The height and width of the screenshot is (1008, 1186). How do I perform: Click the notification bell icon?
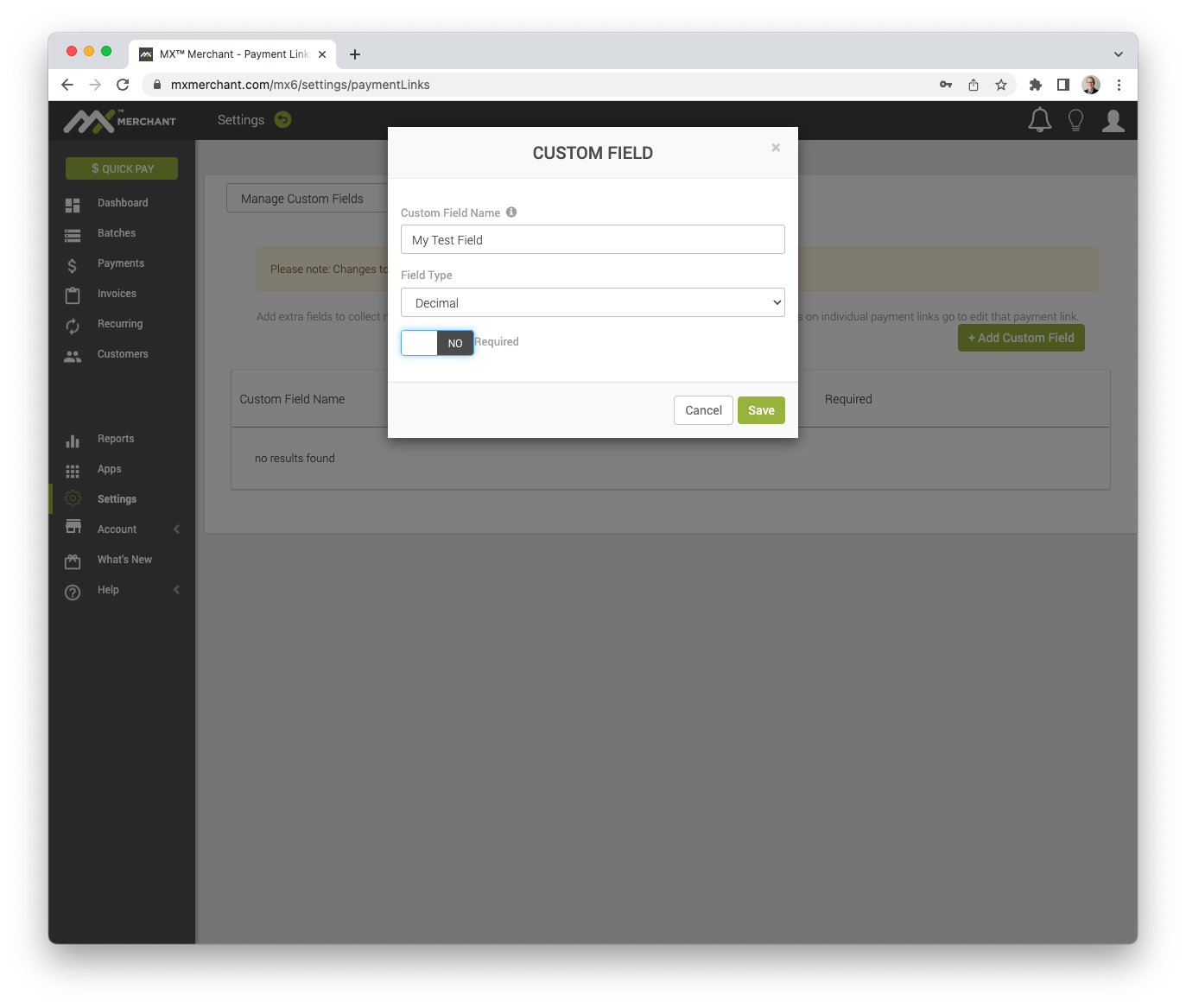pyautogui.click(x=1039, y=120)
